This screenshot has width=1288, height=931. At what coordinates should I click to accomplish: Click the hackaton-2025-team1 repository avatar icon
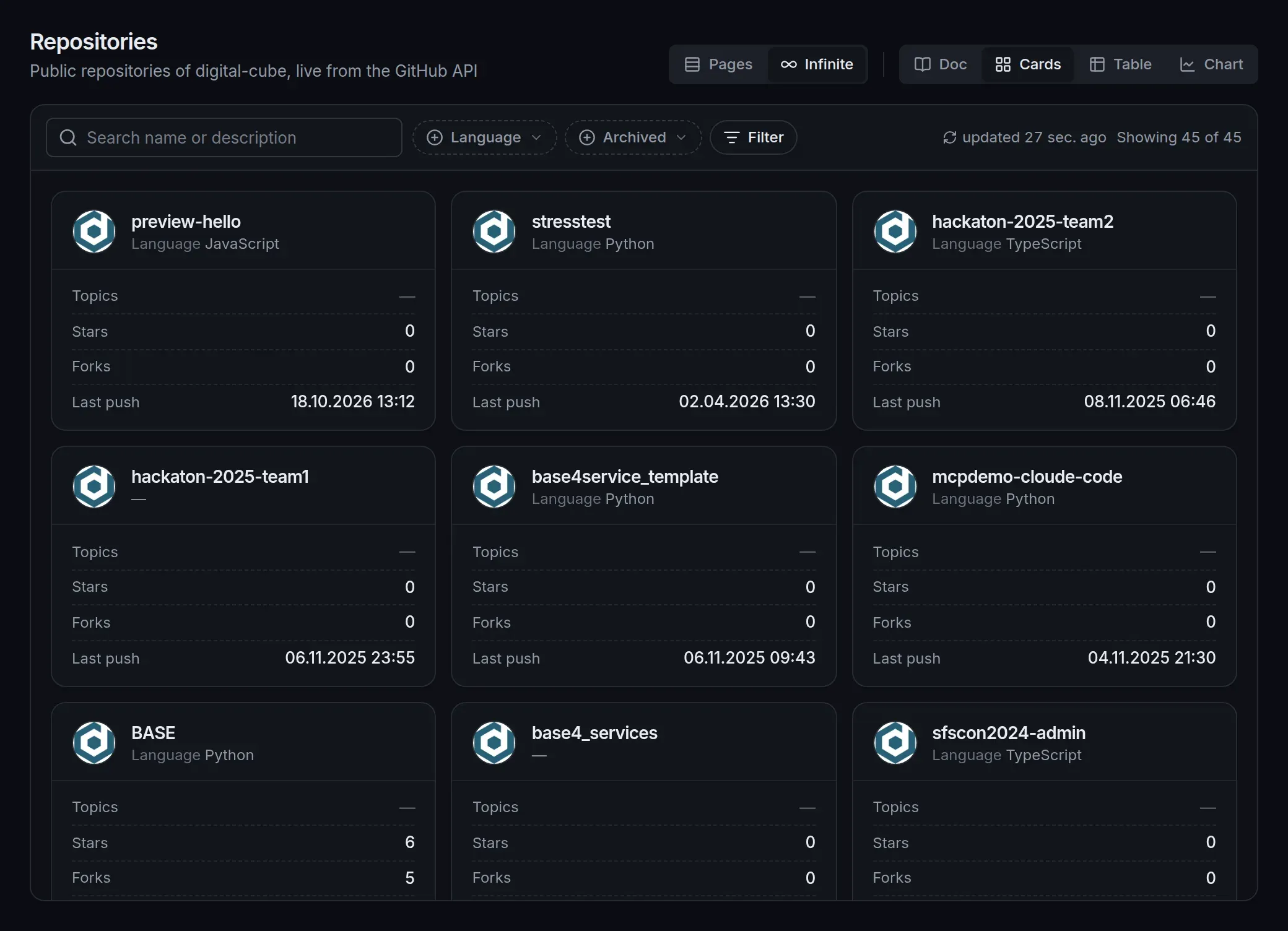click(94, 487)
